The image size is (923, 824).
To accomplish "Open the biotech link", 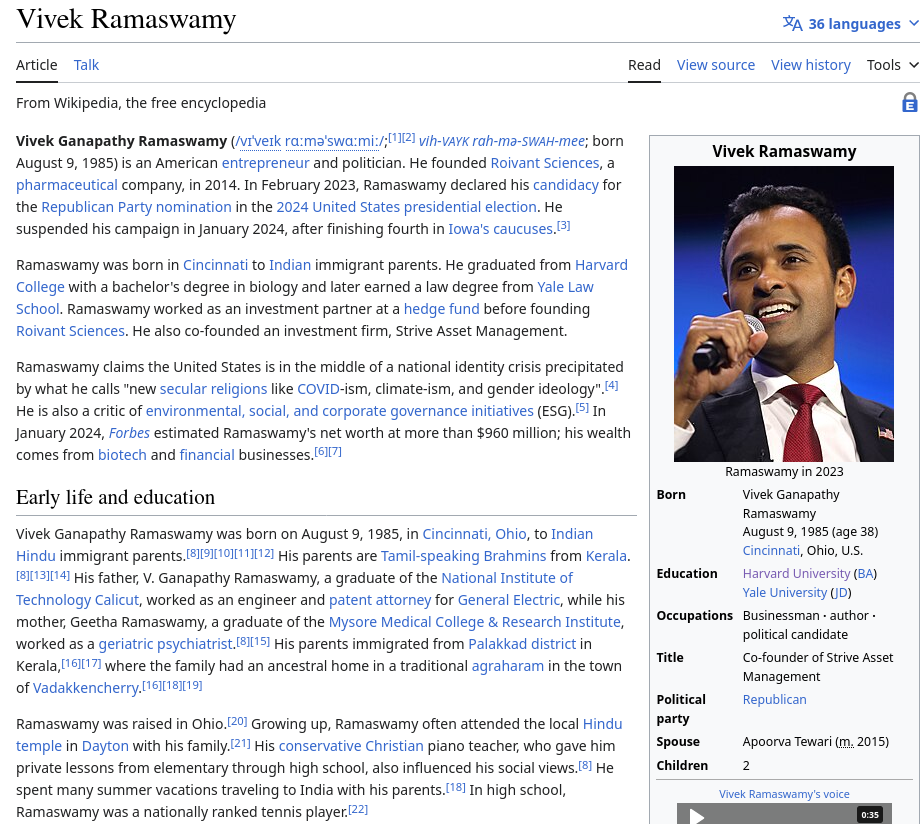I will pos(122,455).
